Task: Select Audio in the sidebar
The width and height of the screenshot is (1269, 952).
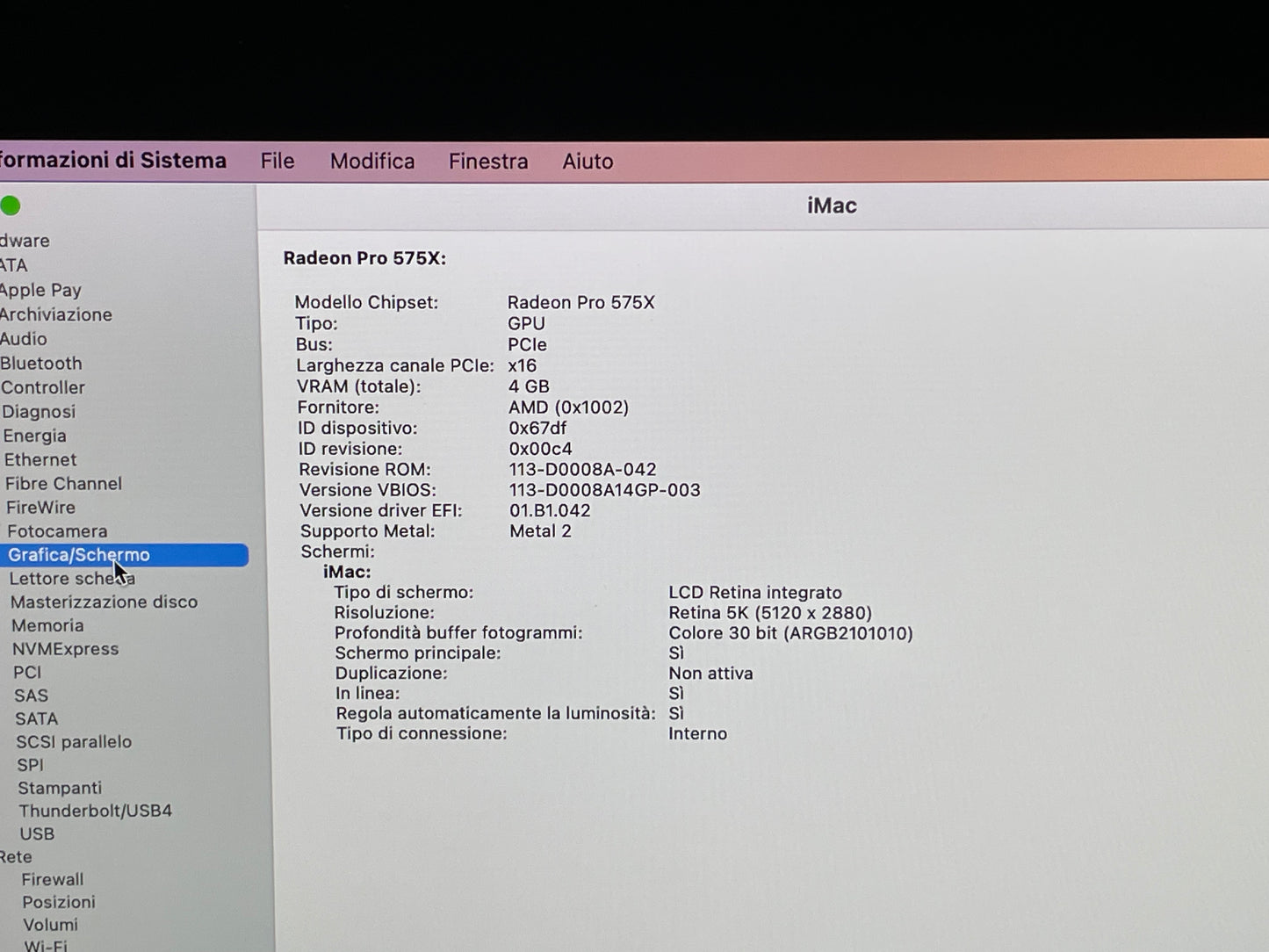Action: point(24,339)
